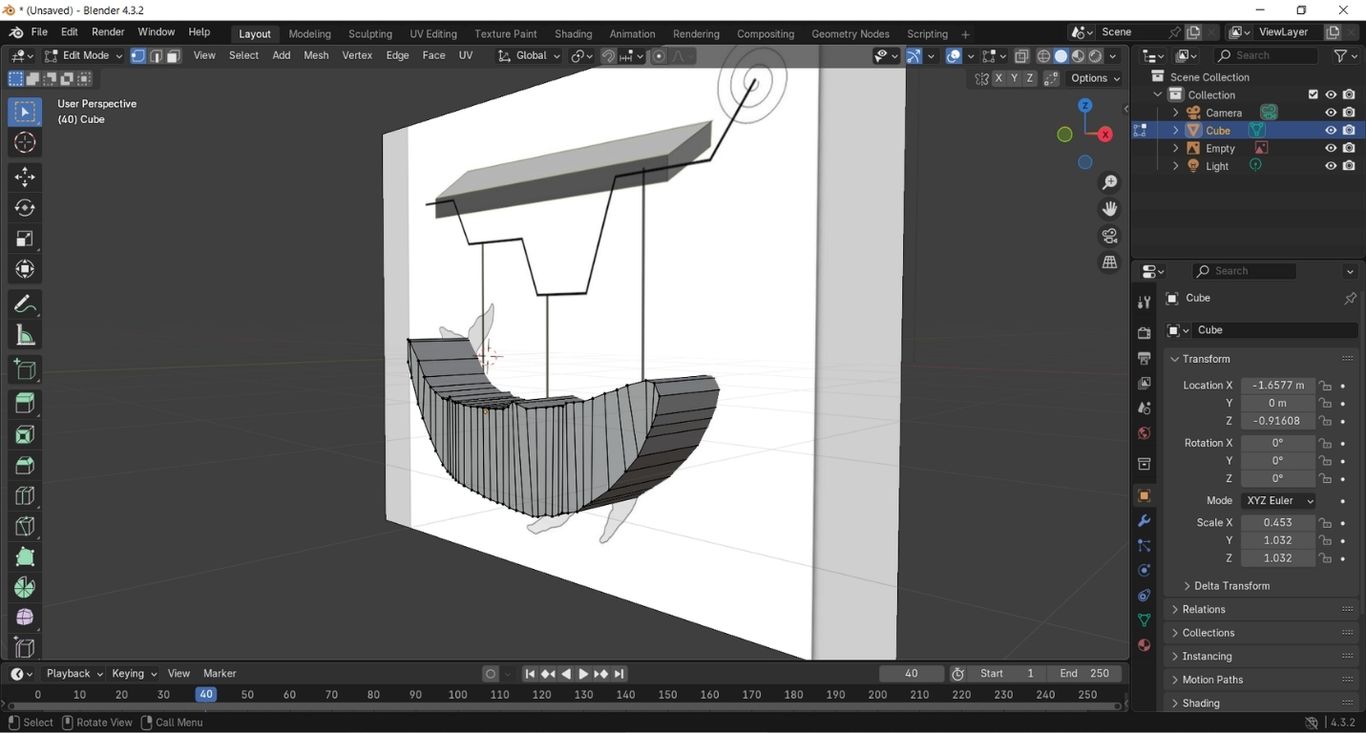Click End frame 250 field

tap(1084, 674)
